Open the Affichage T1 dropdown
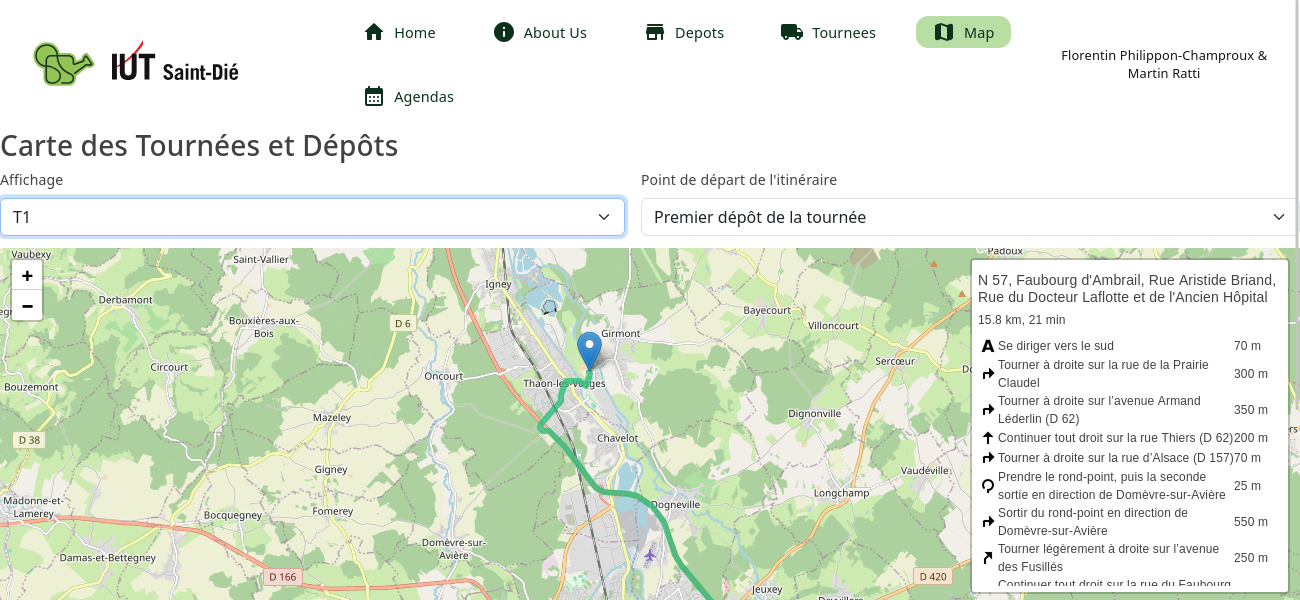This screenshot has width=1300, height=600. (x=312, y=217)
